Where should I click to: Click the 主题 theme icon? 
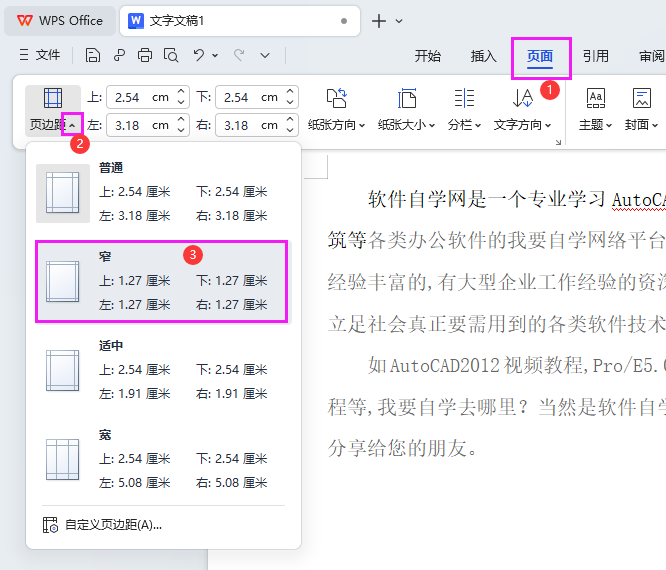tap(595, 98)
